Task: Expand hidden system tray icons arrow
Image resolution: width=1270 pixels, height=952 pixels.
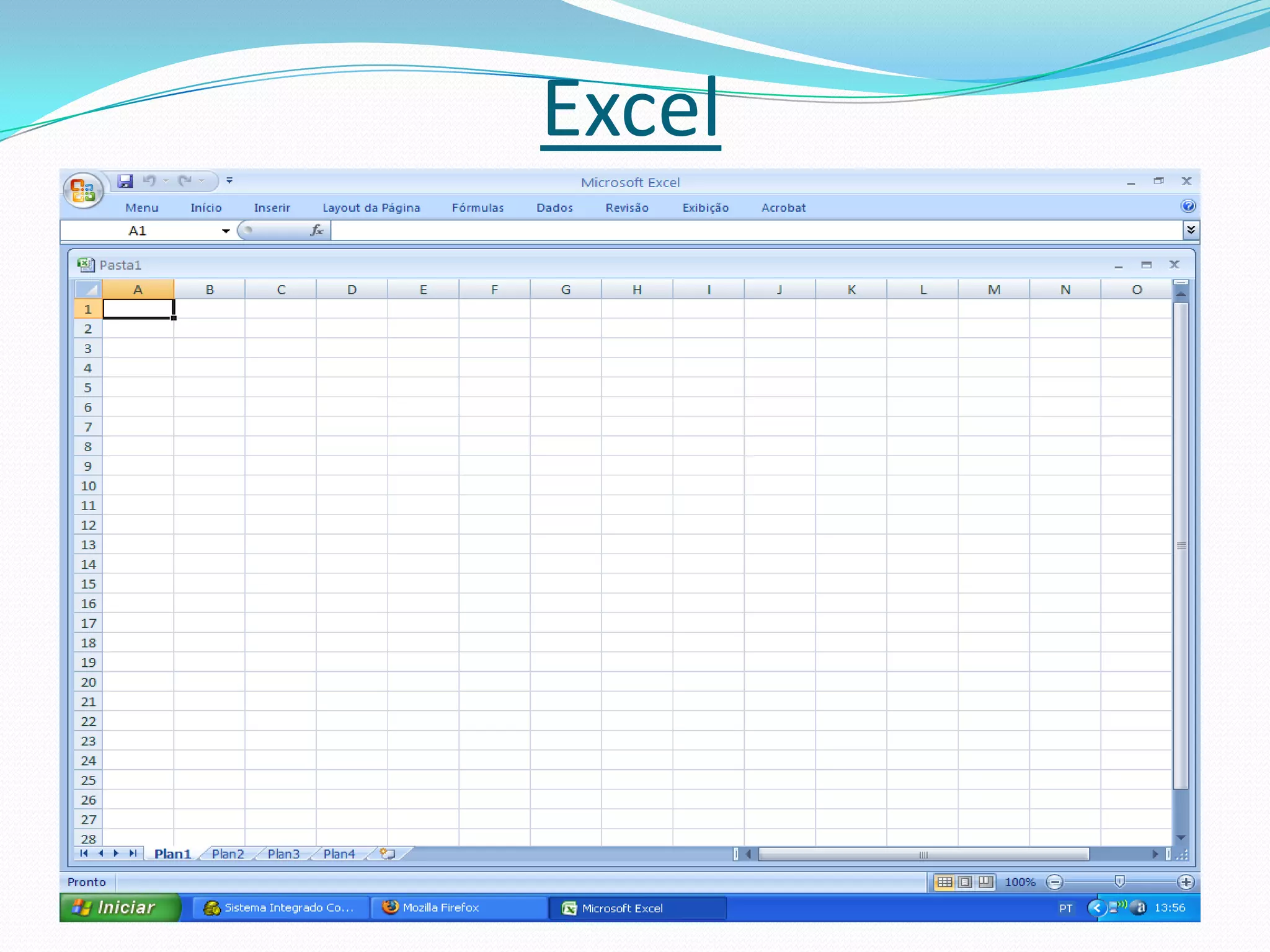Action: [1096, 908]
